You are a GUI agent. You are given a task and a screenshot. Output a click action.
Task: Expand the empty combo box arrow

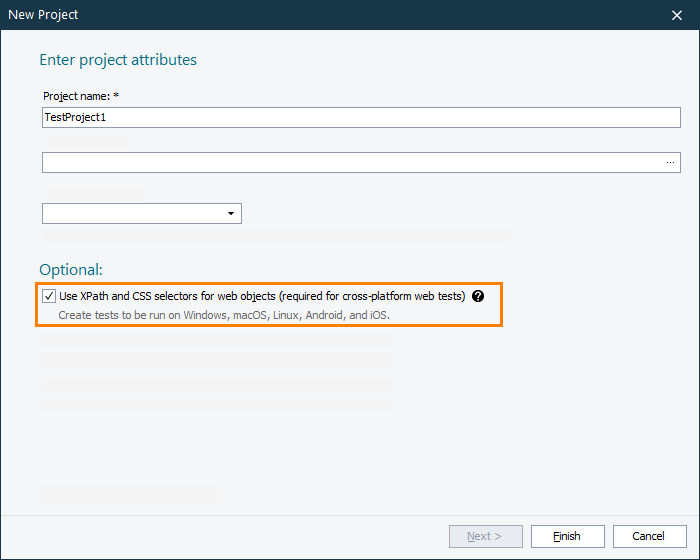pyautogui.click(x=231, y=214)
